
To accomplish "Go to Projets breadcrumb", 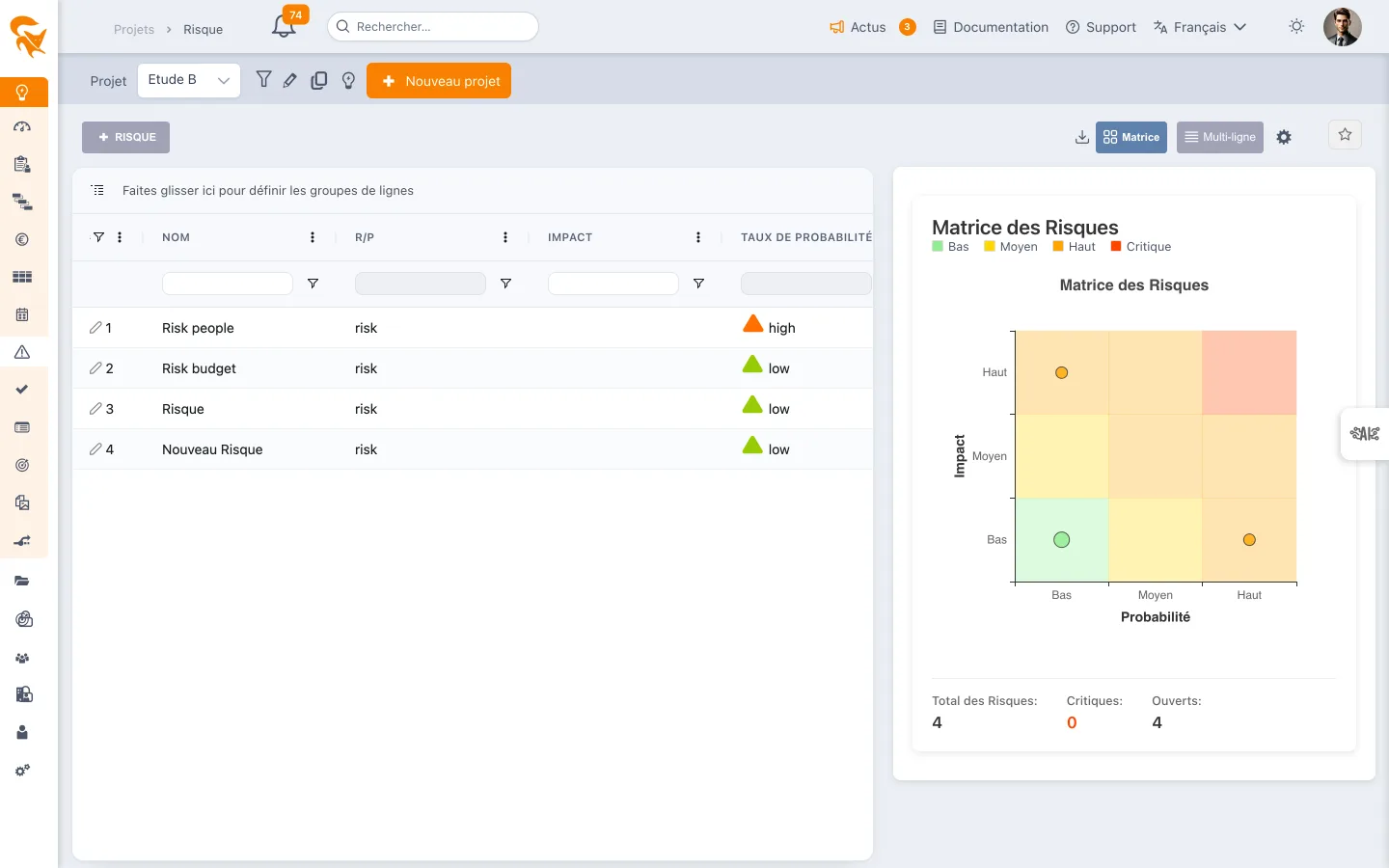I will pos(134,30).
